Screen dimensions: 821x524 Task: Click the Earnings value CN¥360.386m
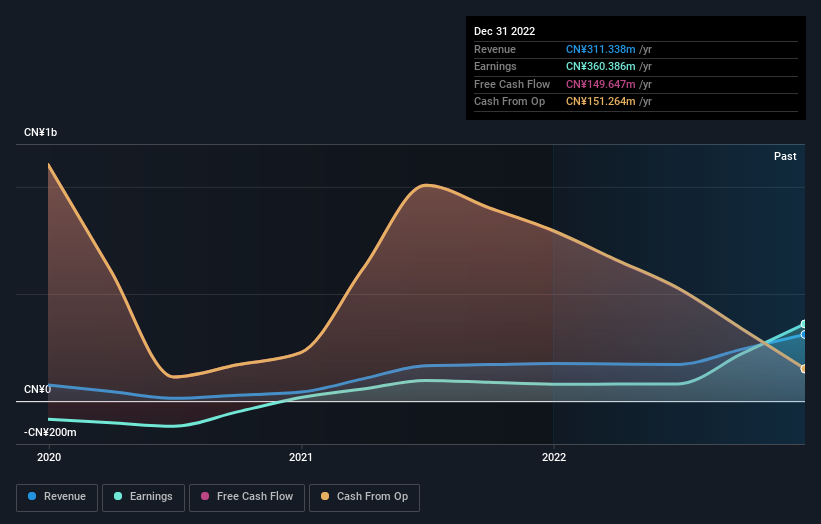coord(601,66)
